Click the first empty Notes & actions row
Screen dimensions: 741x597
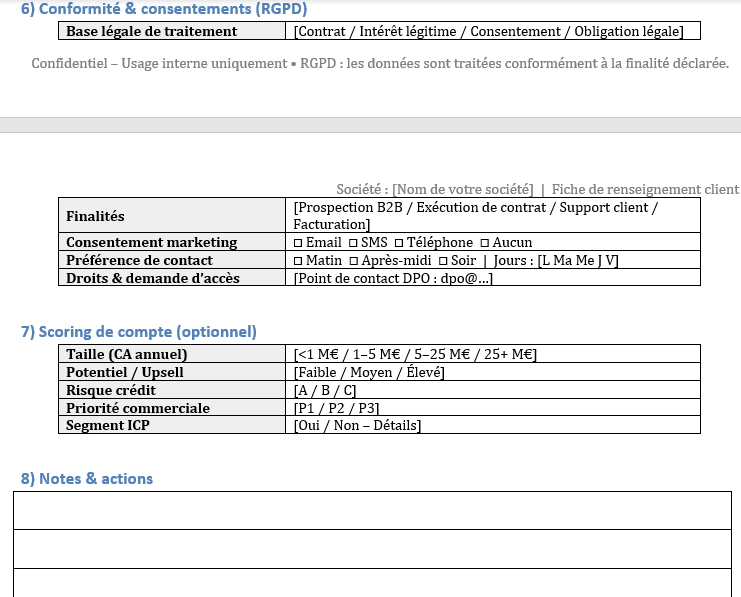[x=371, y=511]
